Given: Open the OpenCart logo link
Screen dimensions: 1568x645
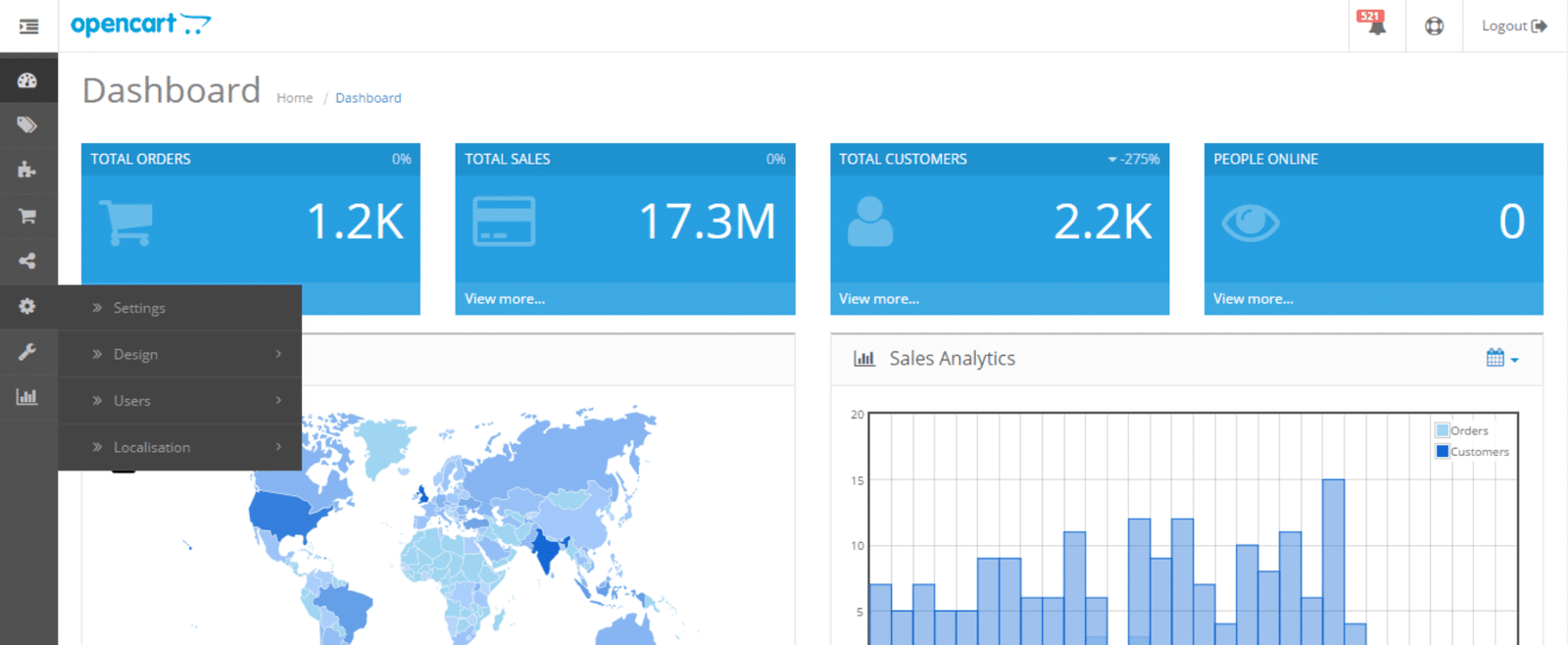Looking at the screenshot, I should coord(141,25).
